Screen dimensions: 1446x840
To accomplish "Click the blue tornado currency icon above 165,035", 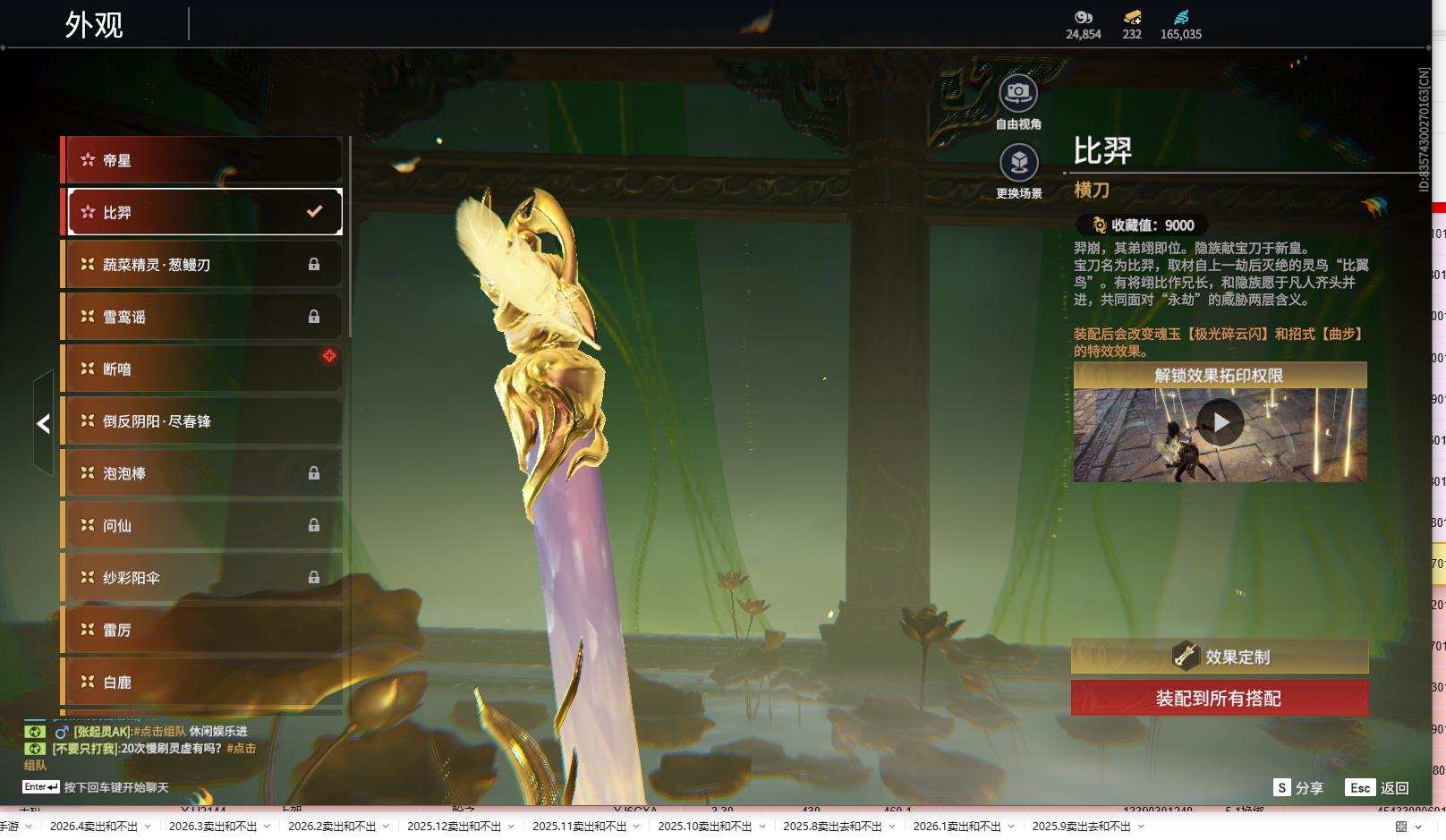I will coord(1181,17).
